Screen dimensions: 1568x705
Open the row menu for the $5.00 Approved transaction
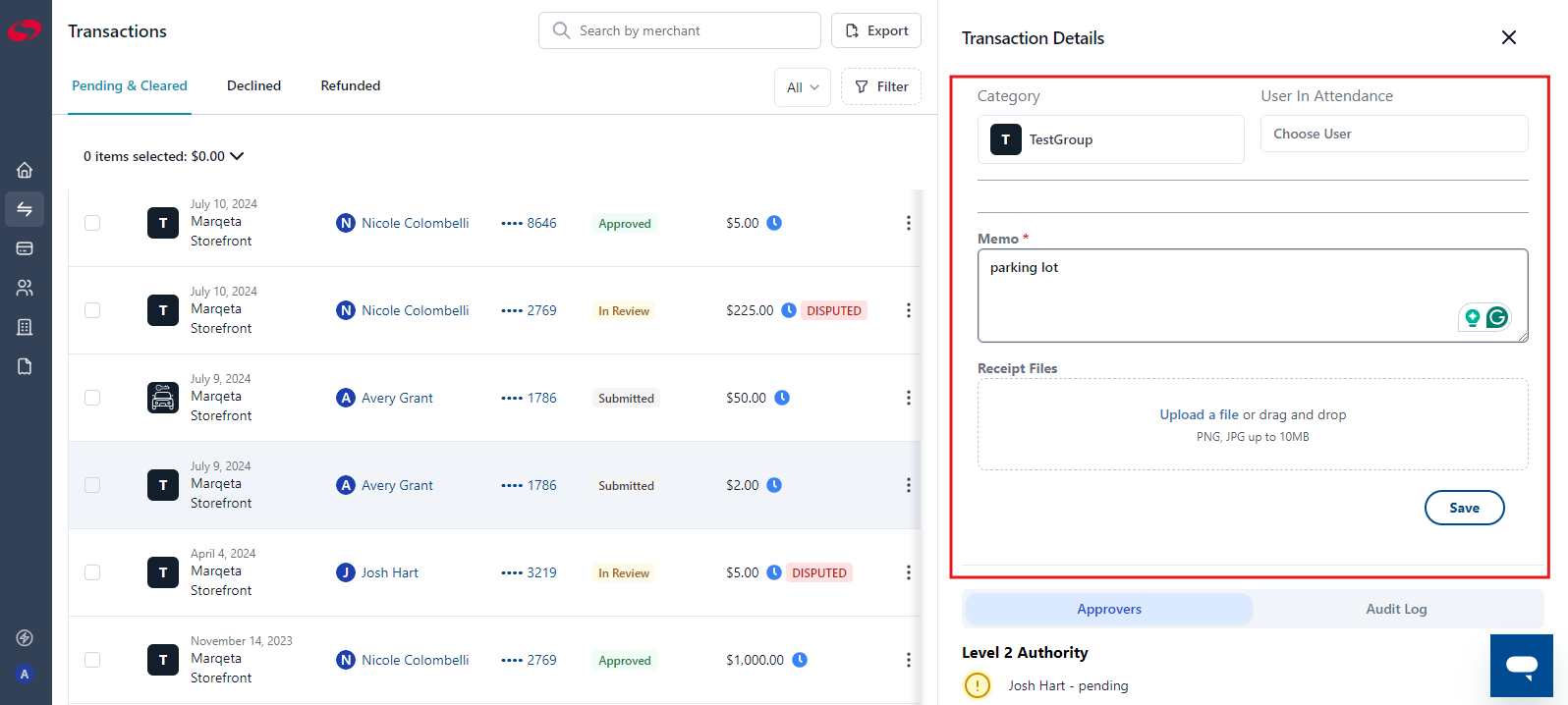(x=908, y=223)
